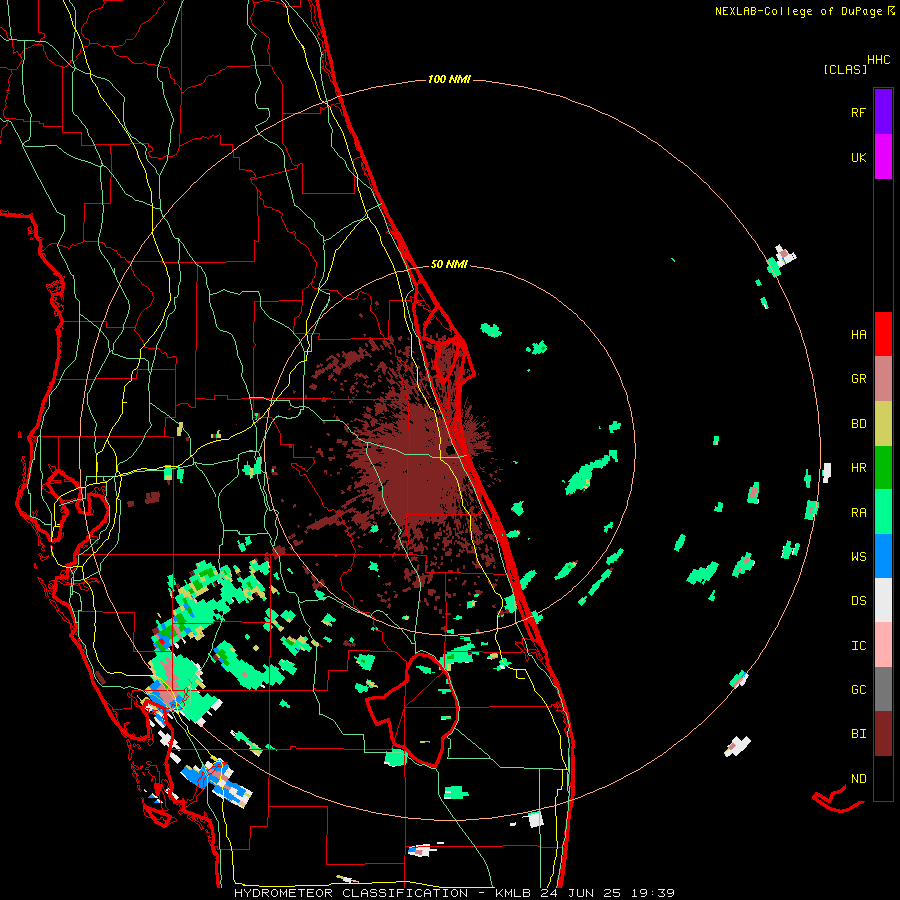Click the ND legend label
The height and width of the screenshot is (900, 900).
point(858,778)
